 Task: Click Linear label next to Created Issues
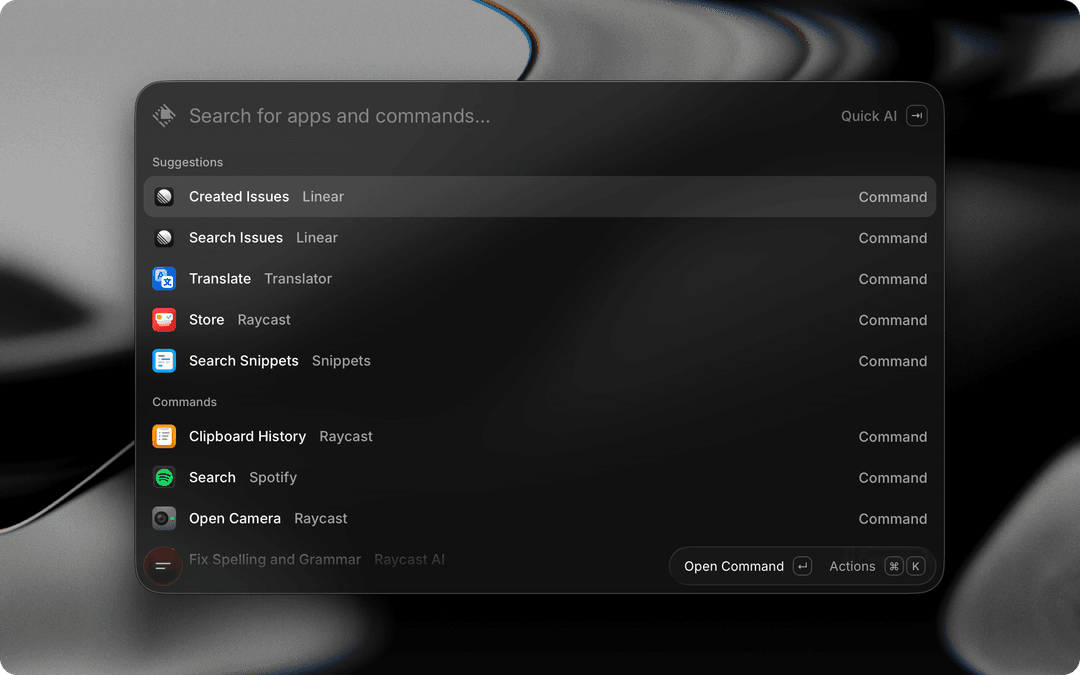tap(323, 197)
